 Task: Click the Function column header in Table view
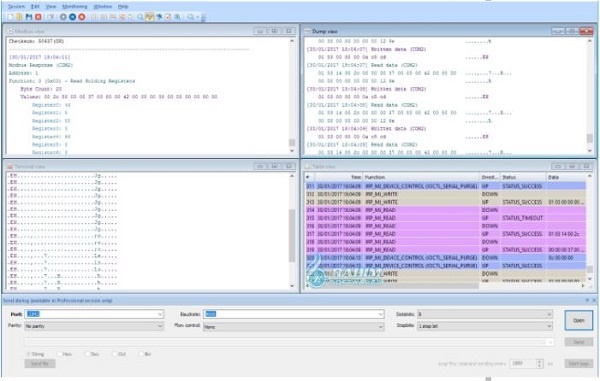click(421, 177)
